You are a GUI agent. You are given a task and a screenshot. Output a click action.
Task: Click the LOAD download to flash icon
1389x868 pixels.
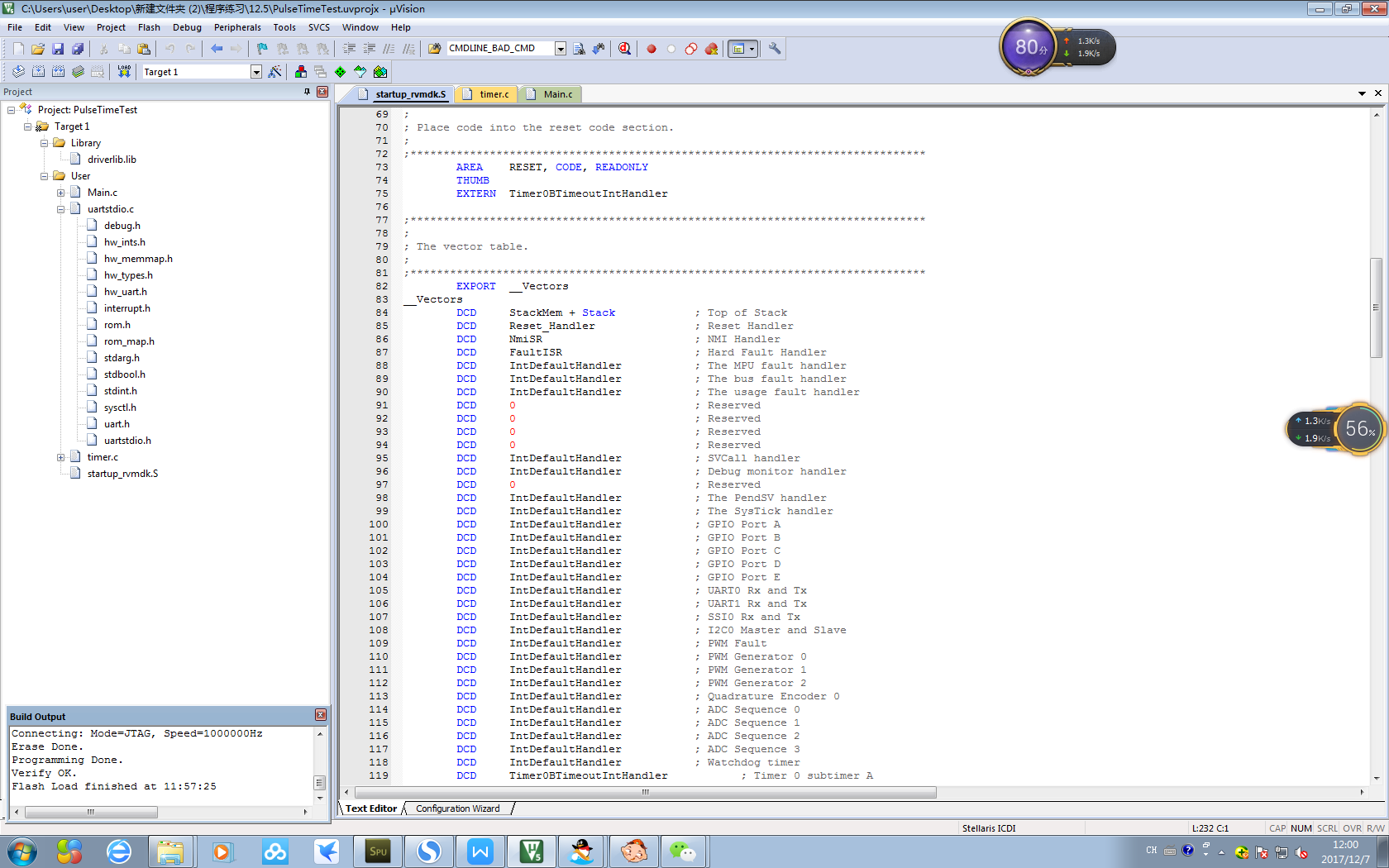[124, 72]
